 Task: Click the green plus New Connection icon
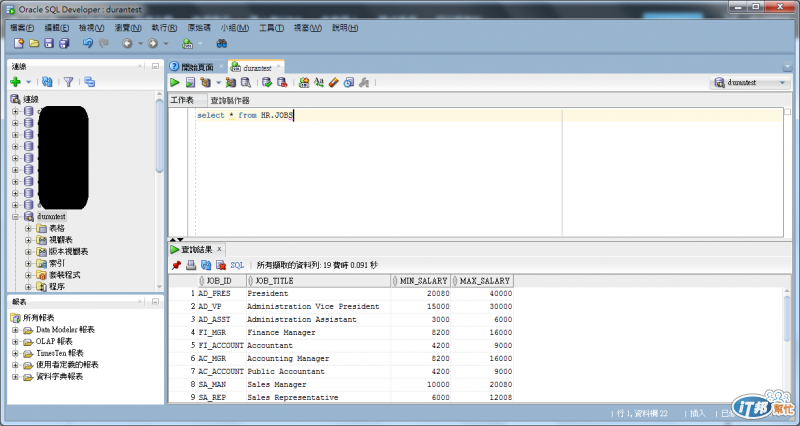coord(15,82)
